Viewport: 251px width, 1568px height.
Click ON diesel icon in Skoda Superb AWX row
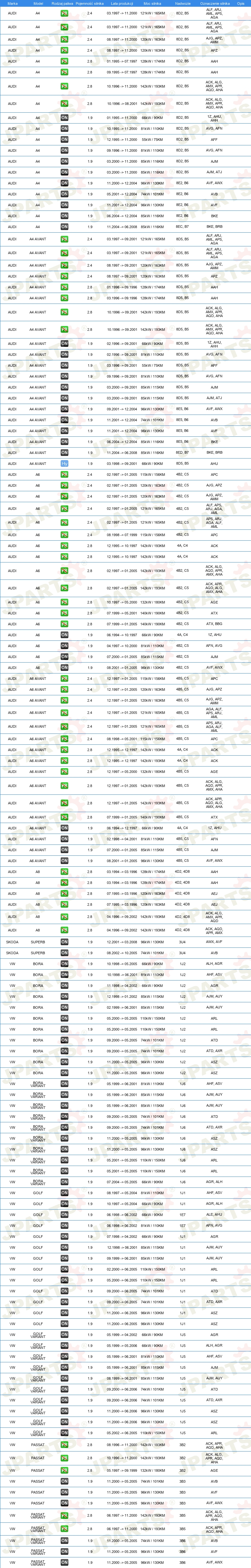click(65, 942)
